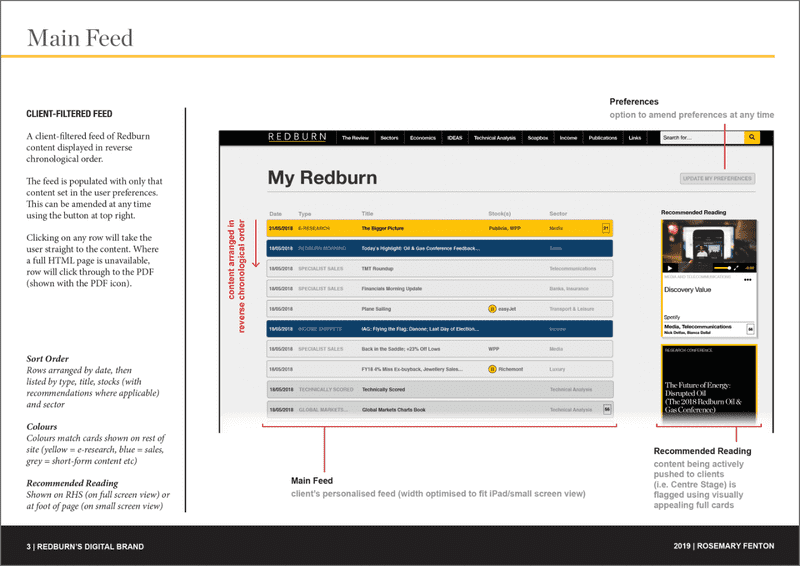
Task: Open the IAG: Flying the Flag row
Action: tap(439, 329)
